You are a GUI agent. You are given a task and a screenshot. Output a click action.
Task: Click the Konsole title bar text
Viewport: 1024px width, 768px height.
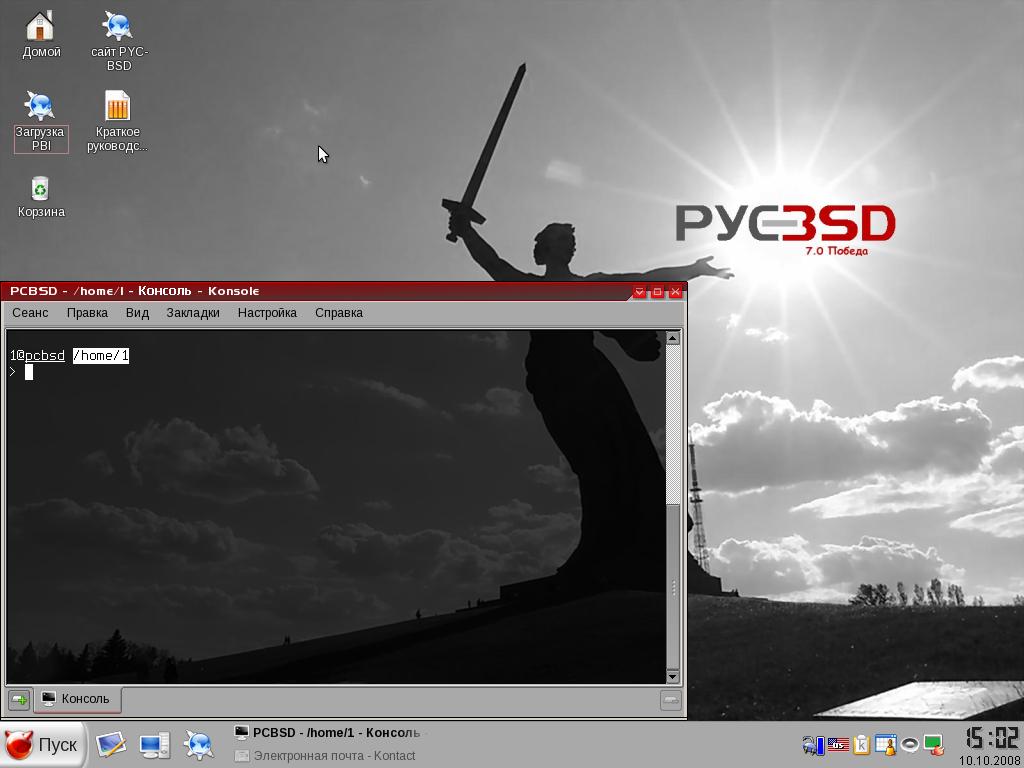click(x=135, y=291)
